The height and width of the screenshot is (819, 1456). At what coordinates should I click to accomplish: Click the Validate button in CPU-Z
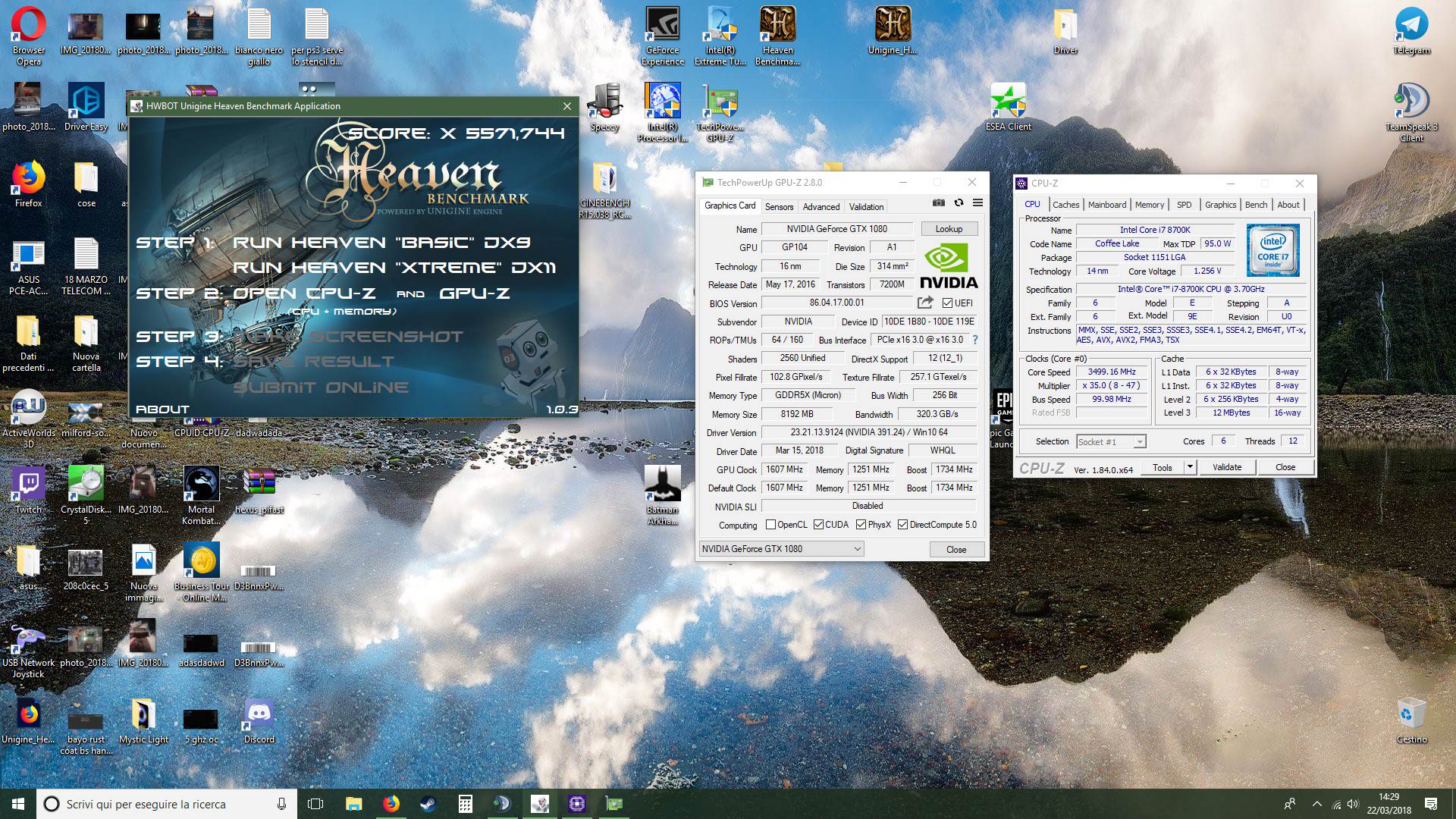1227,467
